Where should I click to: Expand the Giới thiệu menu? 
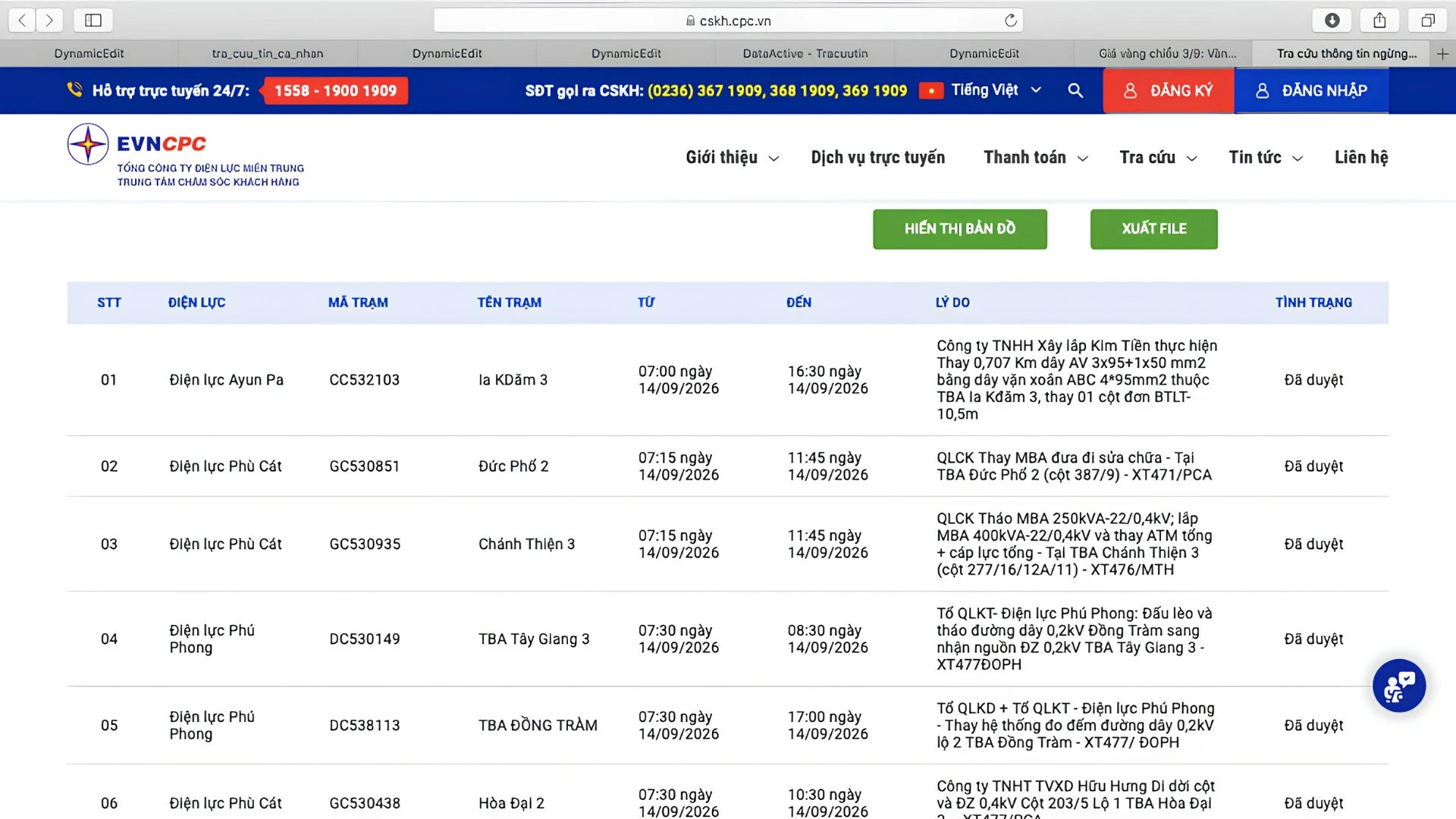[733, 158]
